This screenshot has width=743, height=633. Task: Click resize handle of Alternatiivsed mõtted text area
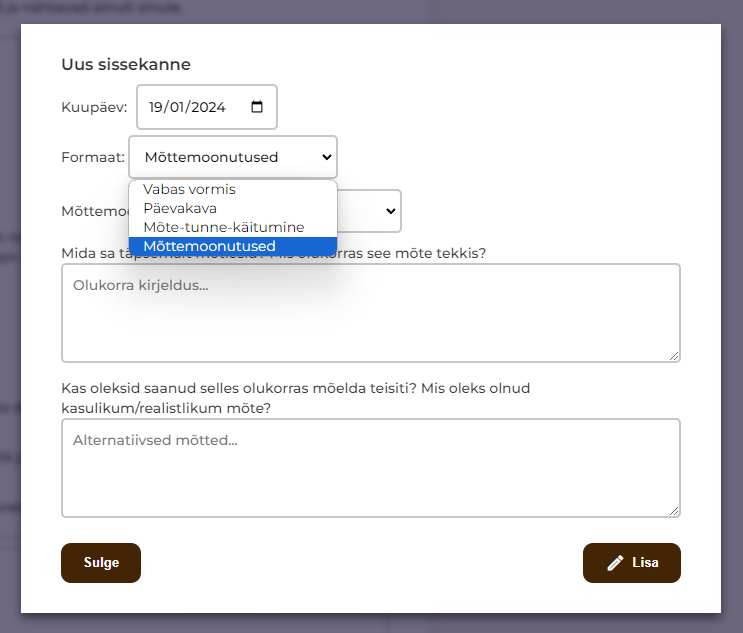pyautogui.click(x=674, y=510)
